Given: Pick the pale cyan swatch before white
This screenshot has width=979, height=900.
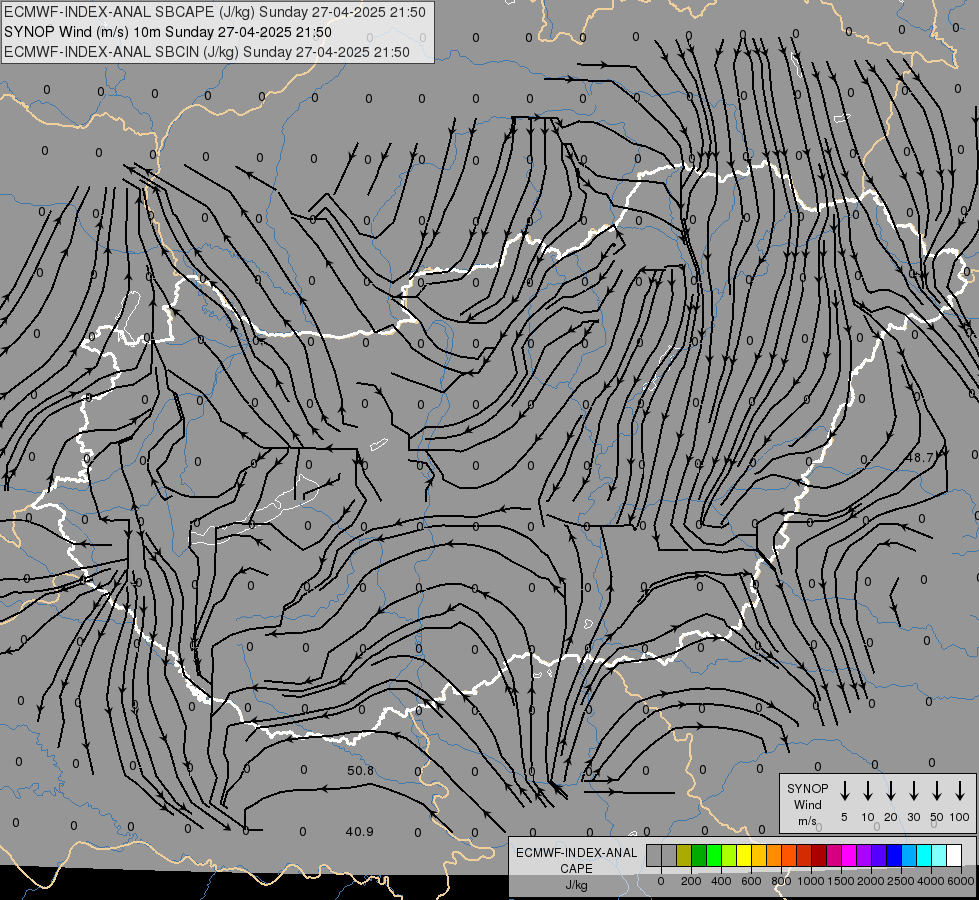Looking at the screenshot, I should coord(939,855).
